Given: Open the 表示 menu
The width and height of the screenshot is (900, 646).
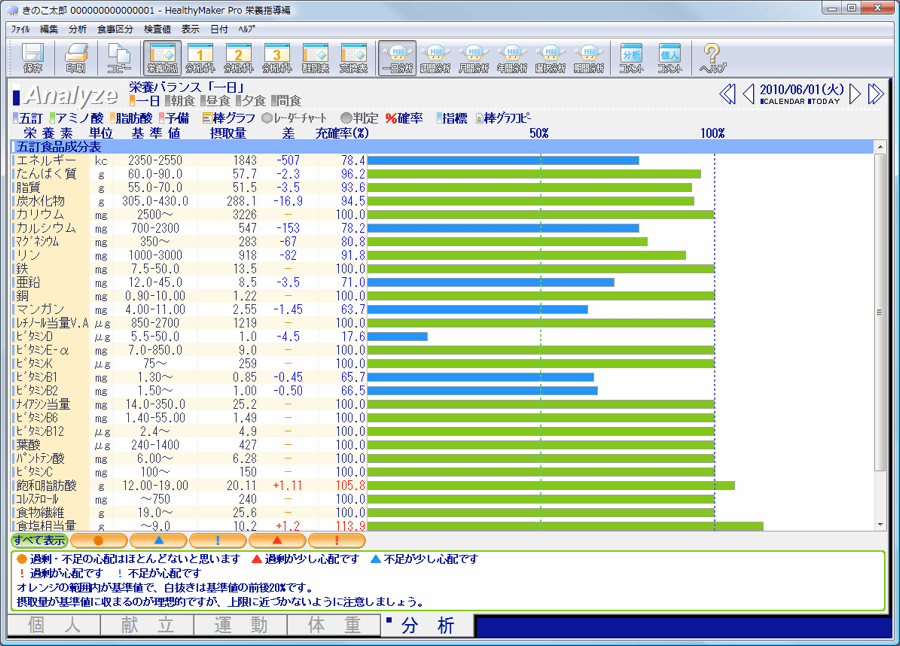Looking at the screenshot, I should (x=191, y=29).
